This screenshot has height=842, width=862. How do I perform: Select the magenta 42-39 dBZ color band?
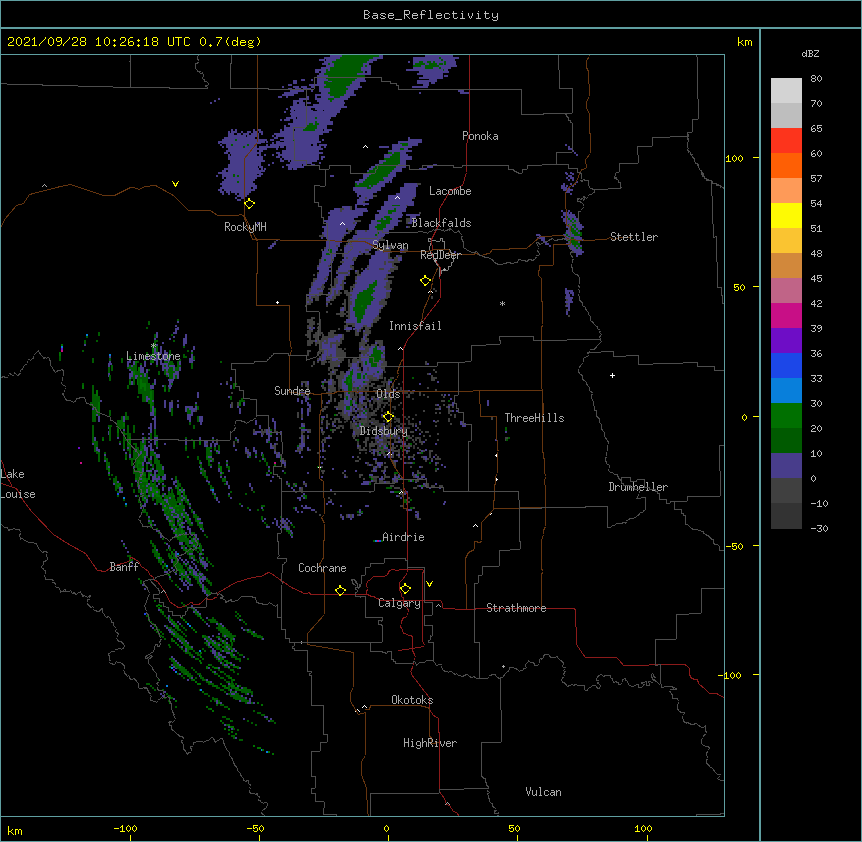tap(786, 315)
